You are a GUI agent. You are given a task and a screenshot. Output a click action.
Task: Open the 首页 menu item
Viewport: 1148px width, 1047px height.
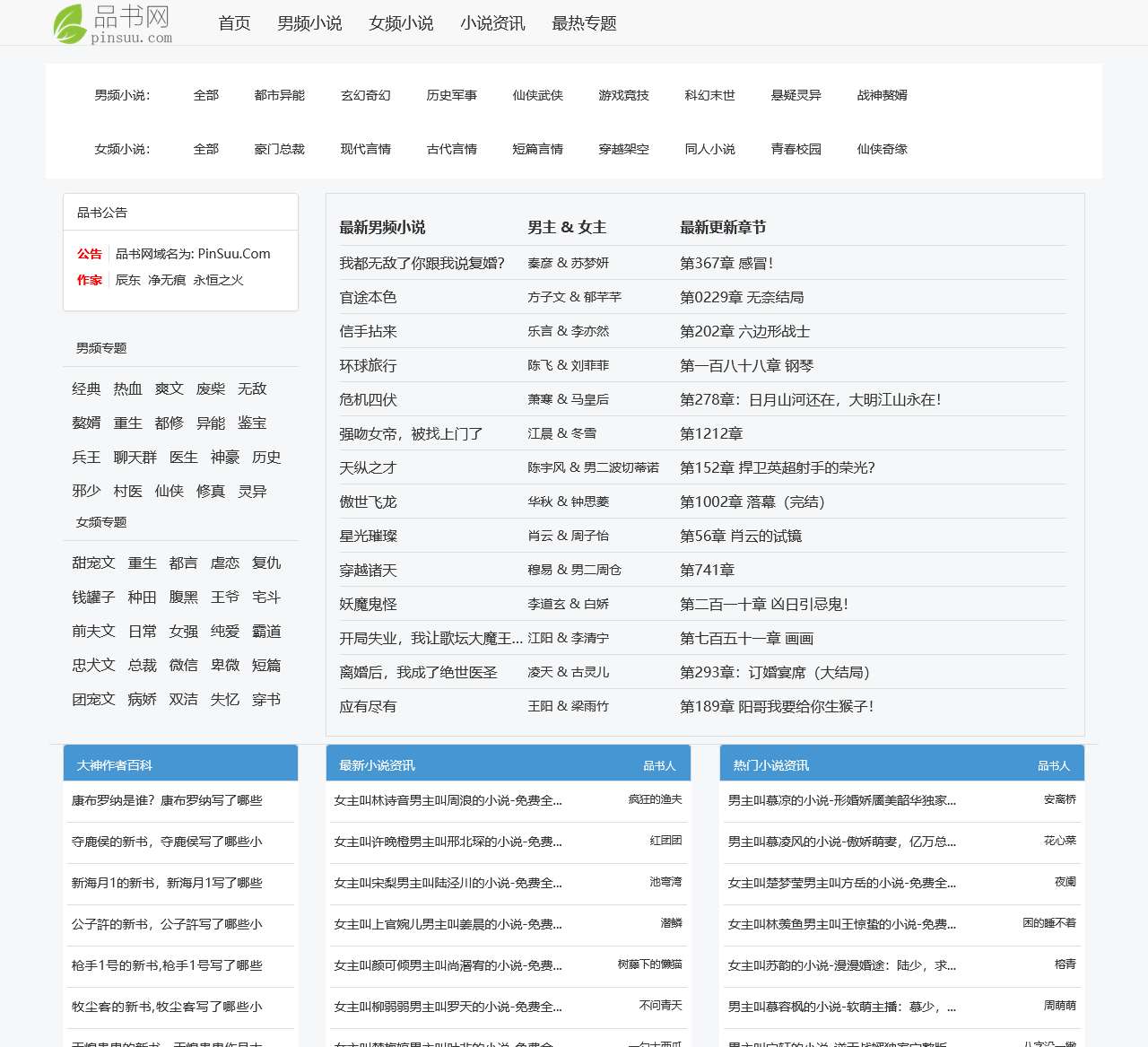[x=232, y=24]
